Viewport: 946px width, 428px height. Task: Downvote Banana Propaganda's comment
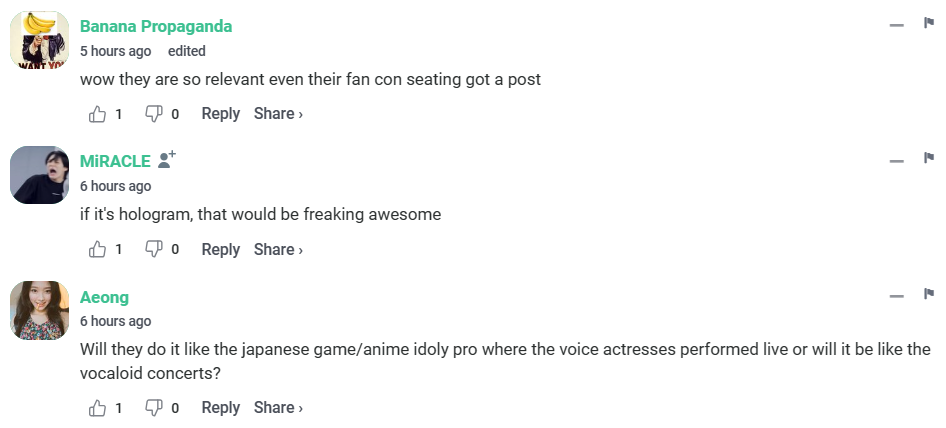pos(154,114)
